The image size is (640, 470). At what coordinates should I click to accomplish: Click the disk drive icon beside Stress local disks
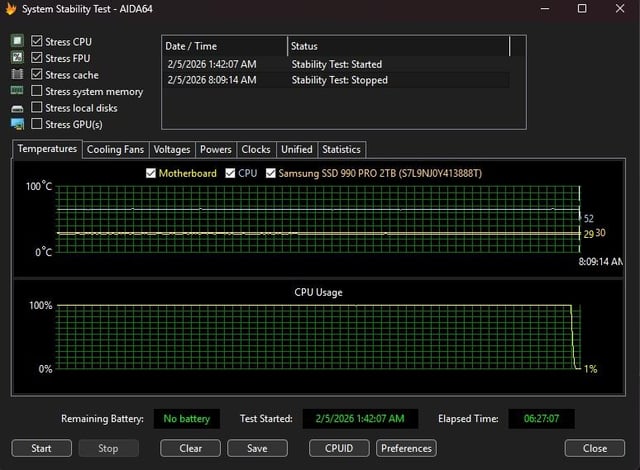click(17, 108)
